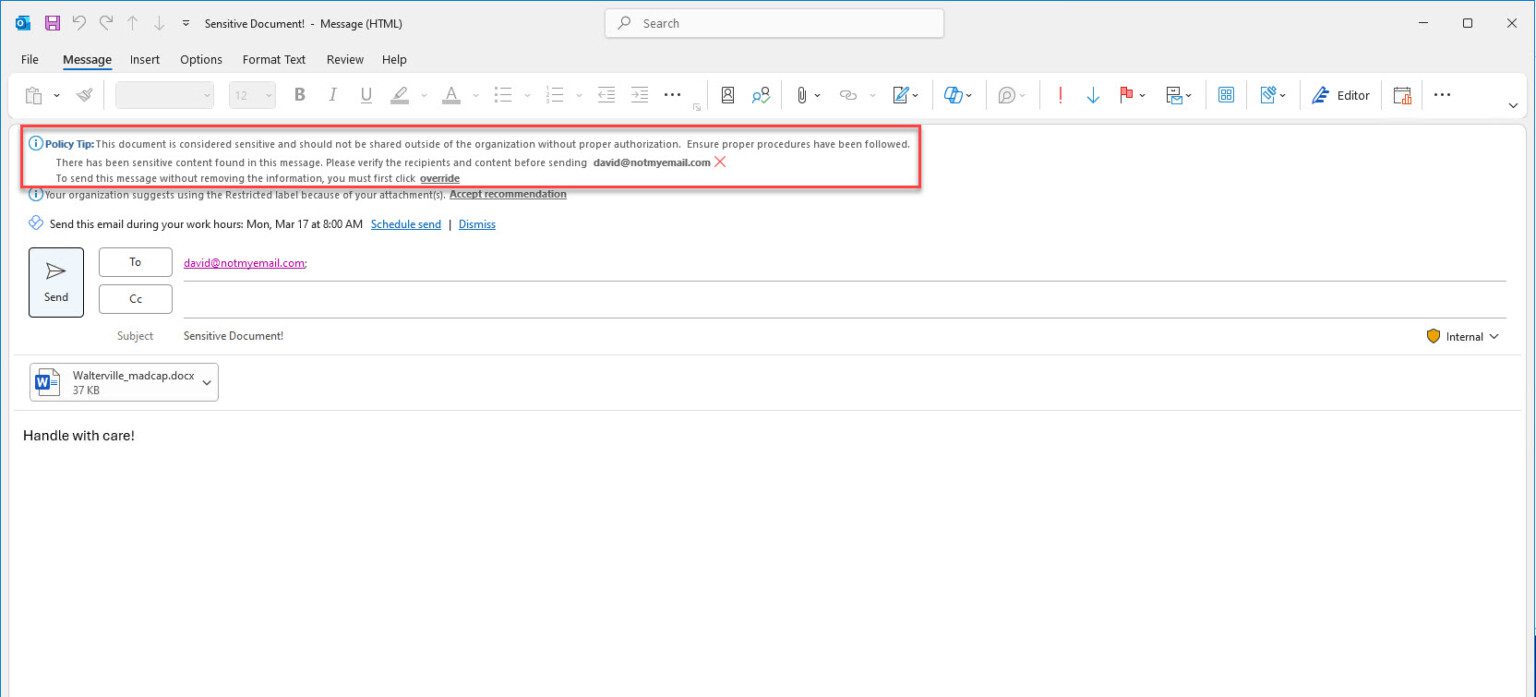The height and width of the screenshot is (697, 1536).
Task: Run Check Names on recipients
Action: 761,94
